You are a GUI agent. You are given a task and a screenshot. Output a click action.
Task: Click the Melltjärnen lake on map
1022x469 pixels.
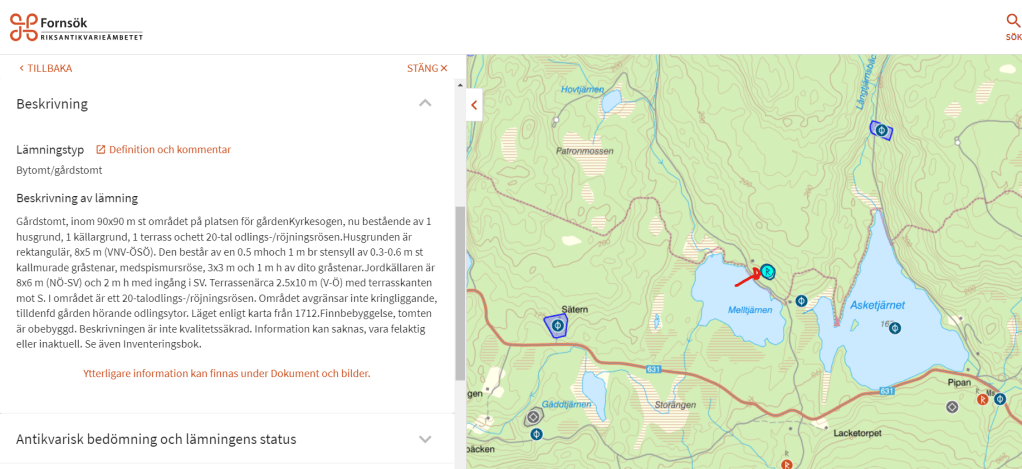(725, 290)
